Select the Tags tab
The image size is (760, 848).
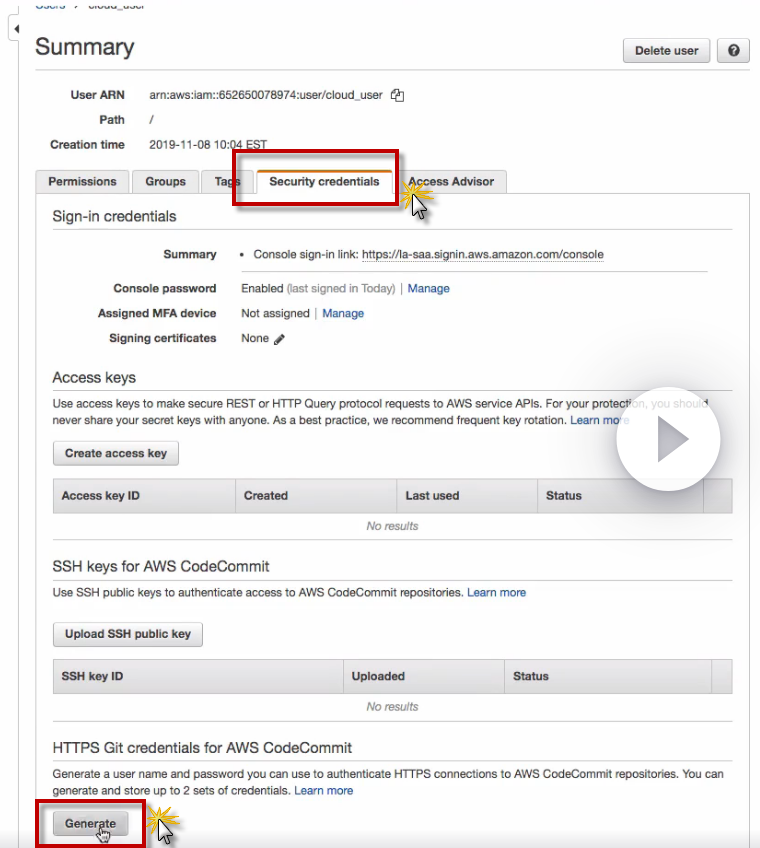226,182
